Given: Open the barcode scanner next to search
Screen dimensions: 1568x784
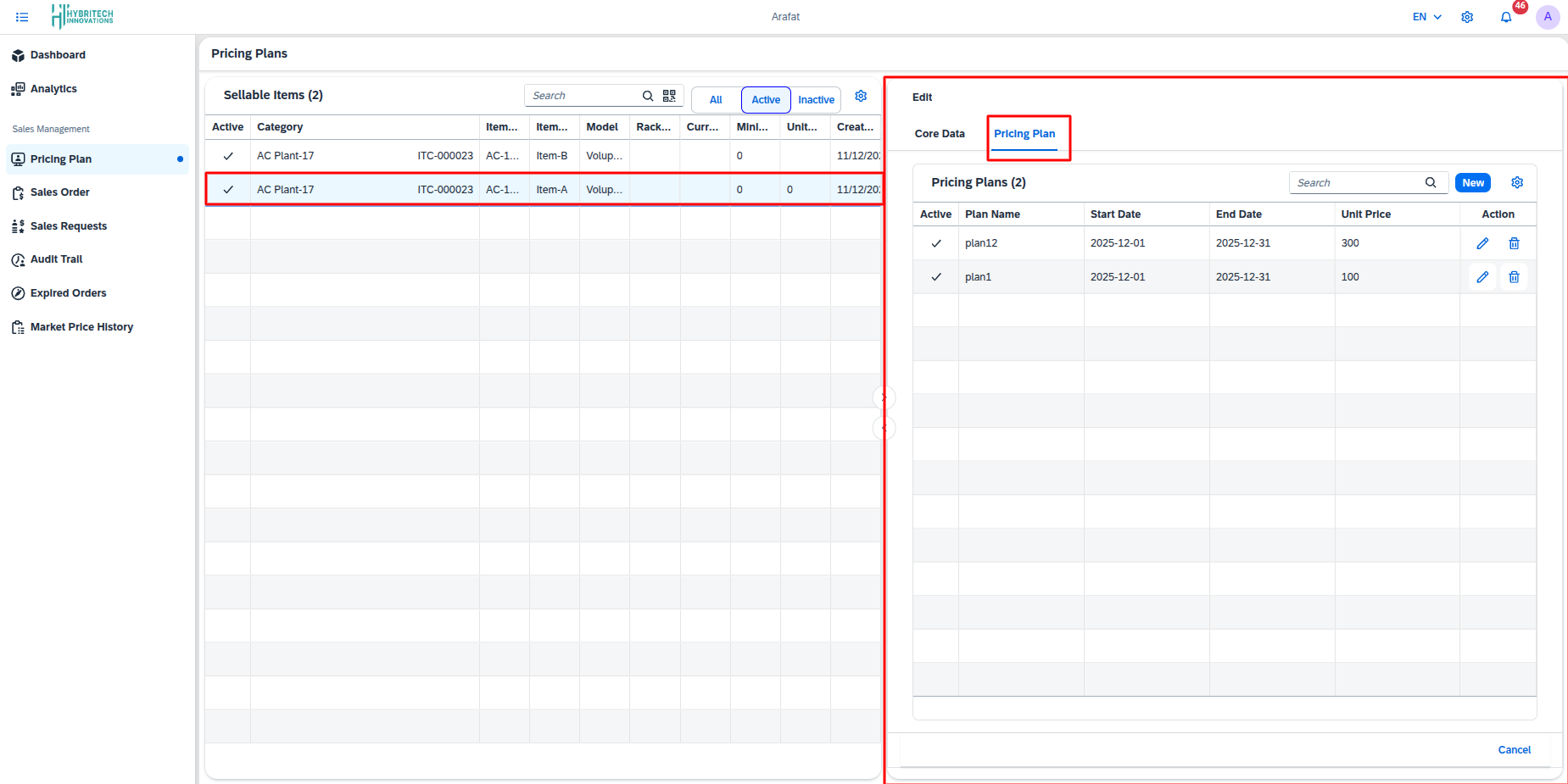Looking at the screenshot, I should (x=669, y=95).
